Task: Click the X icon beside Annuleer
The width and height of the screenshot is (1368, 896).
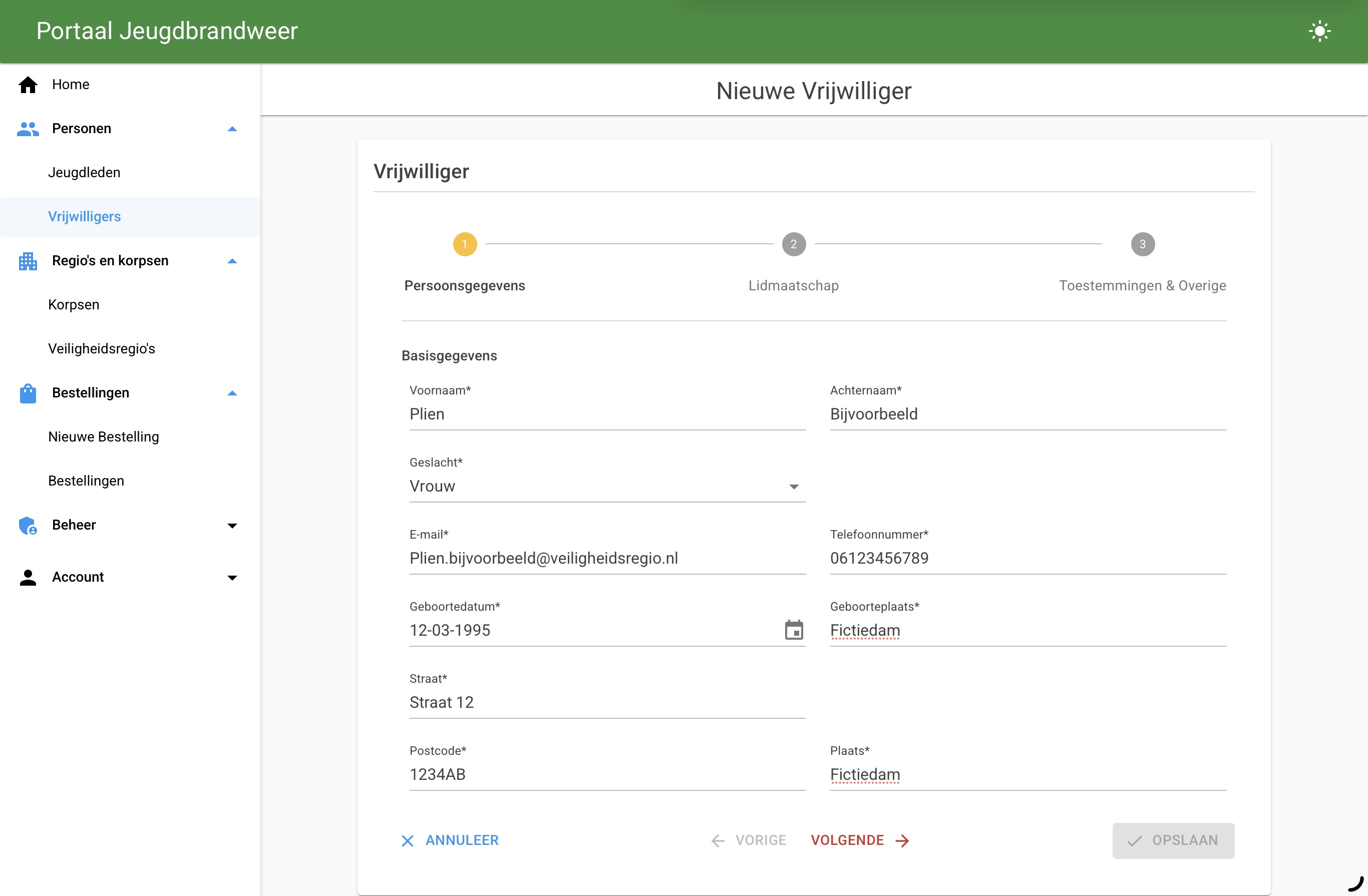Action: [x=407, y=841]
